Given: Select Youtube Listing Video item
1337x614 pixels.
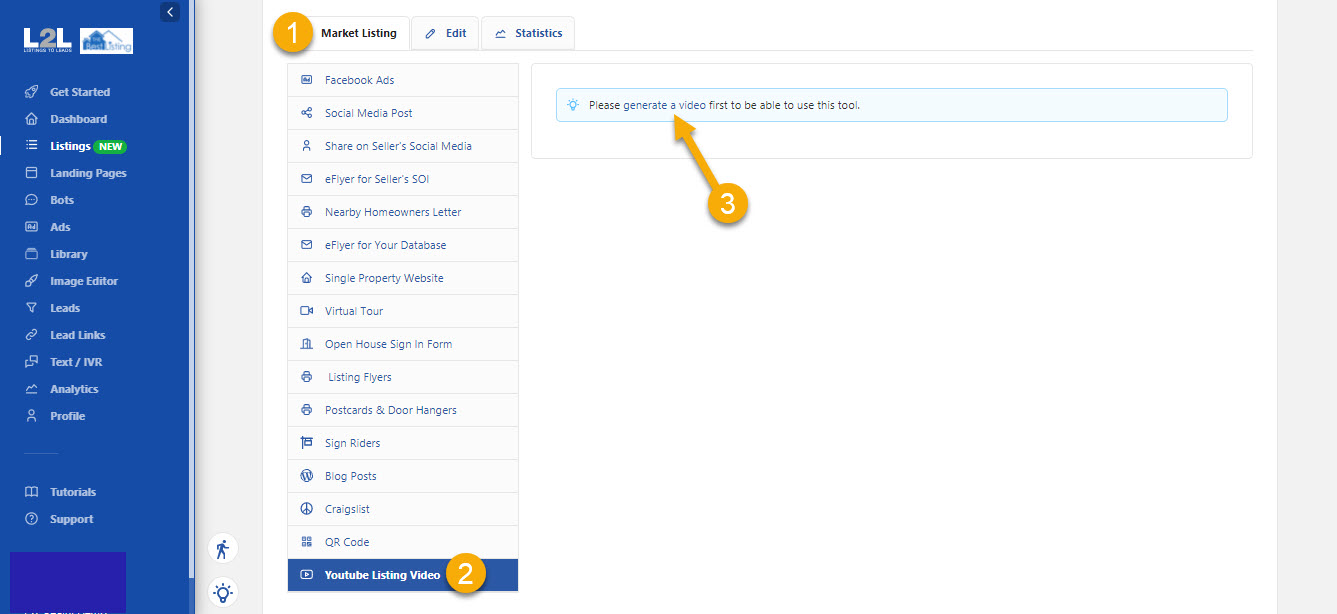Looking at the screenshot, I should click(x=382, y=575).
